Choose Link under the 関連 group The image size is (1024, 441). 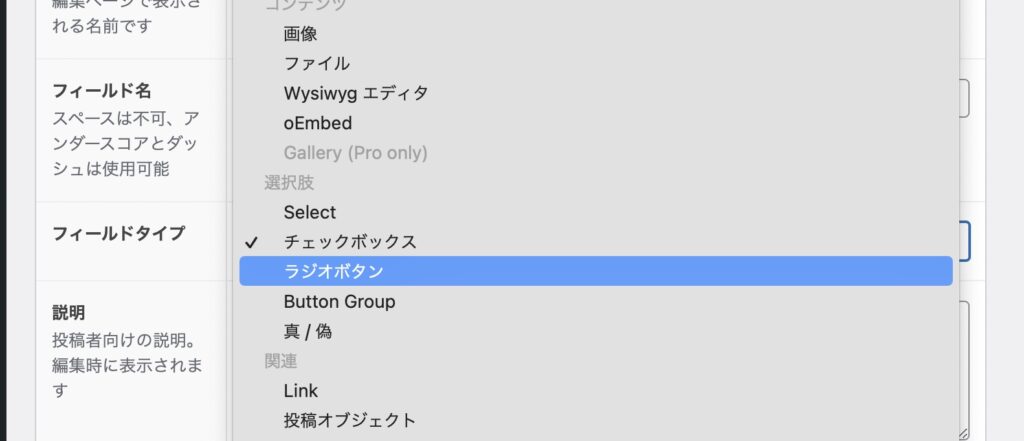(300, 390)
